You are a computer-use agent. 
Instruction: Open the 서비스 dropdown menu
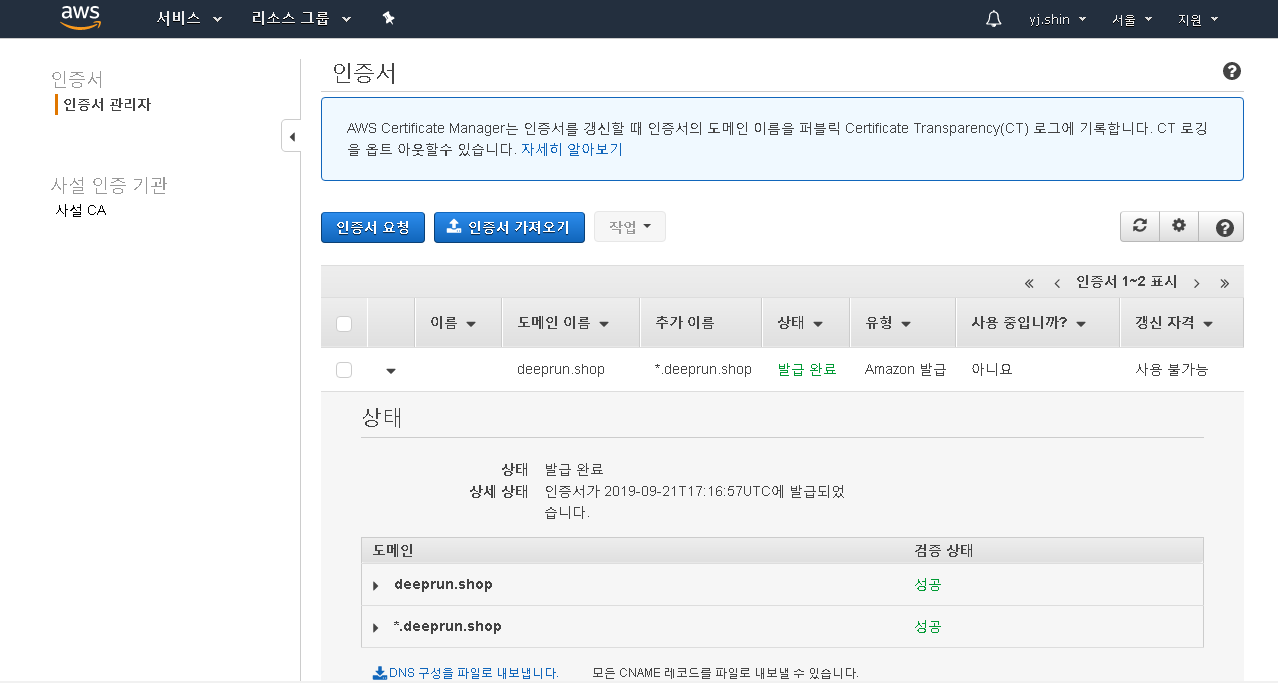189,19
